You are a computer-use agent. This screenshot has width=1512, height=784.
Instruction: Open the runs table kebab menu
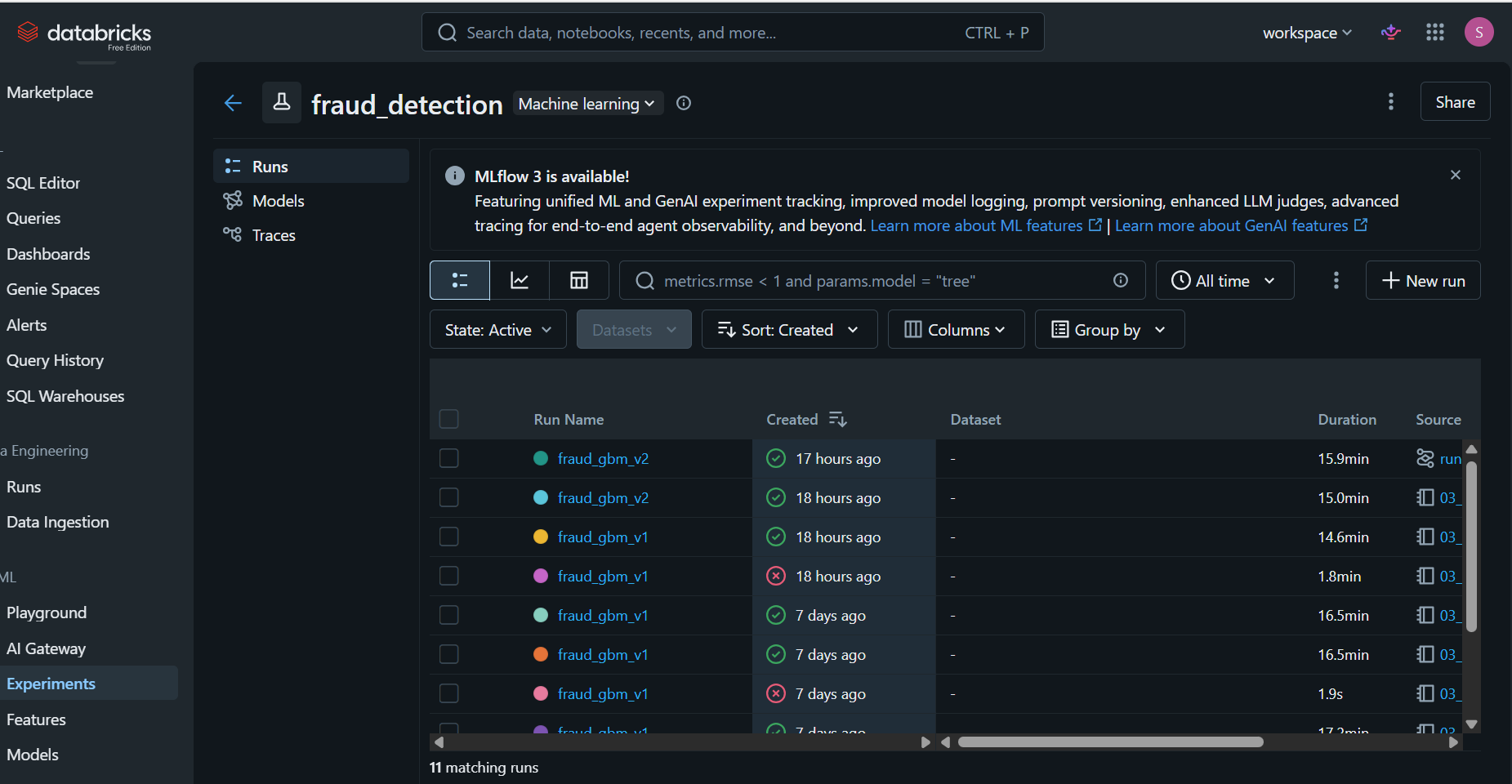tap(1336, 280)
